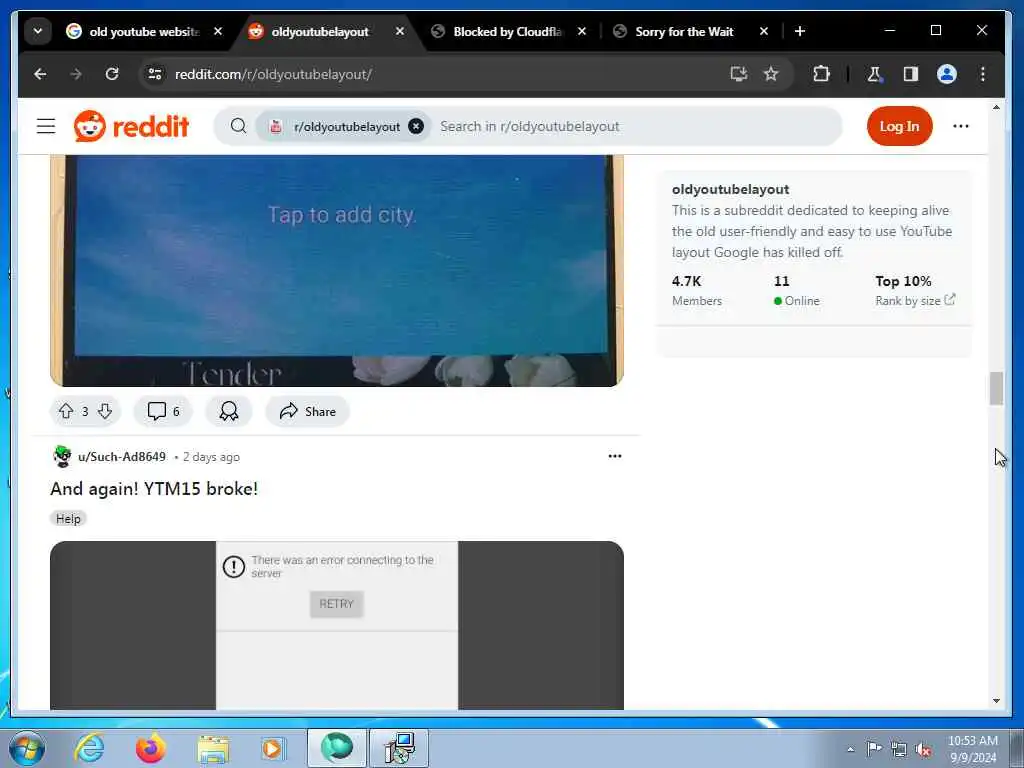Open the Extensions puzzle icon
1024x768 pixels.
click(822, 74)
